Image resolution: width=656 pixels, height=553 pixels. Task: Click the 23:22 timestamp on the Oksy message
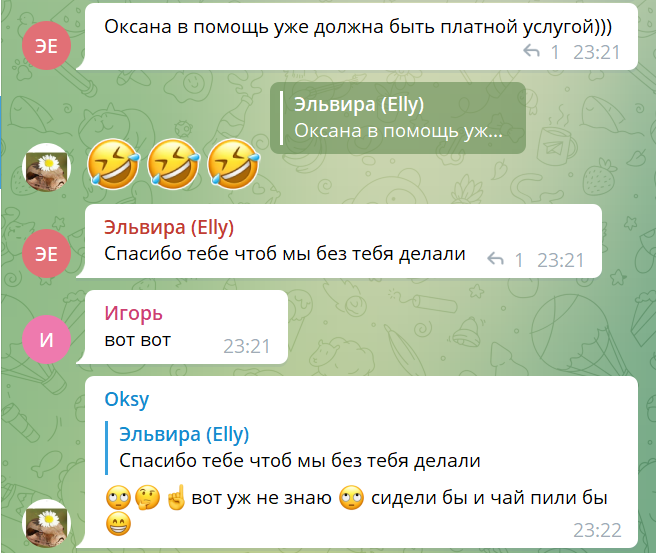tap(597, 530)
